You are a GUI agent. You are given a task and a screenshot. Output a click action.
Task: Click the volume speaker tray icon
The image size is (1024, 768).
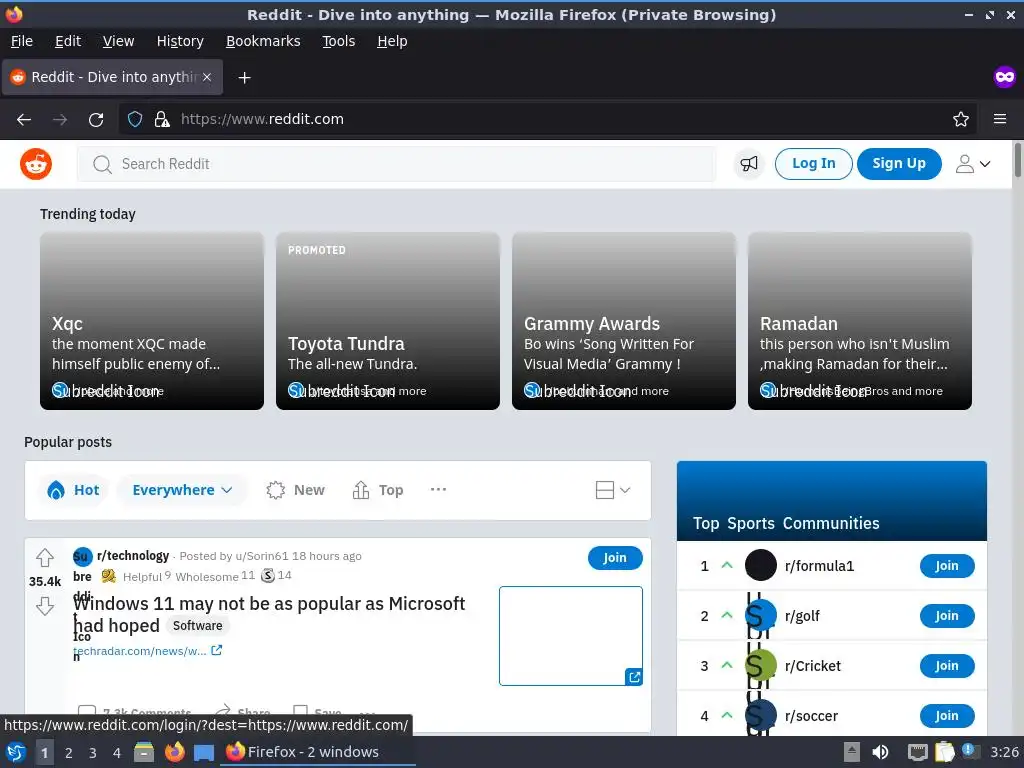click(x=880, y=752)
